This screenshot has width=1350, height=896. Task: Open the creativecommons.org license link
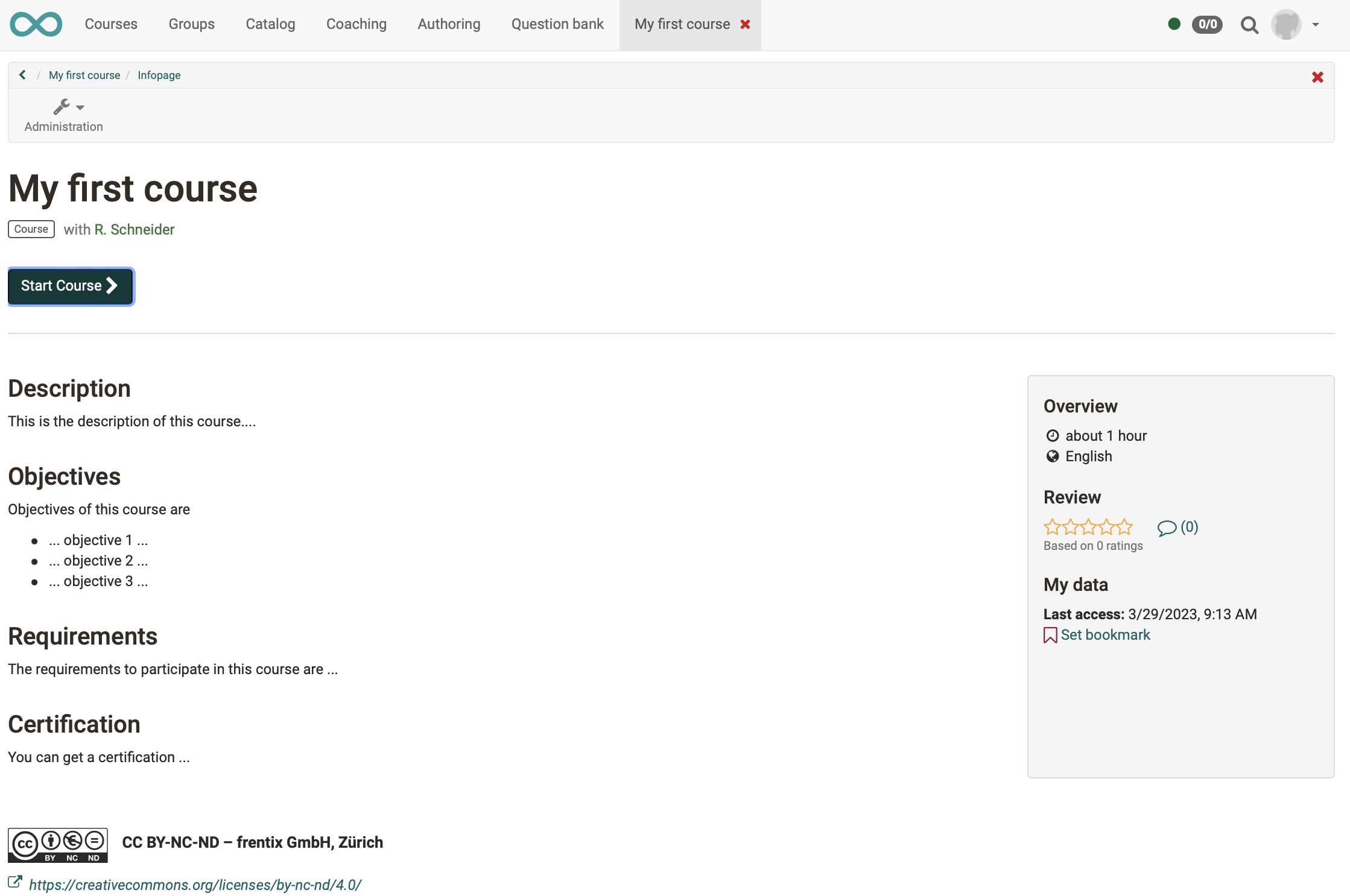[x=195, y=885]
